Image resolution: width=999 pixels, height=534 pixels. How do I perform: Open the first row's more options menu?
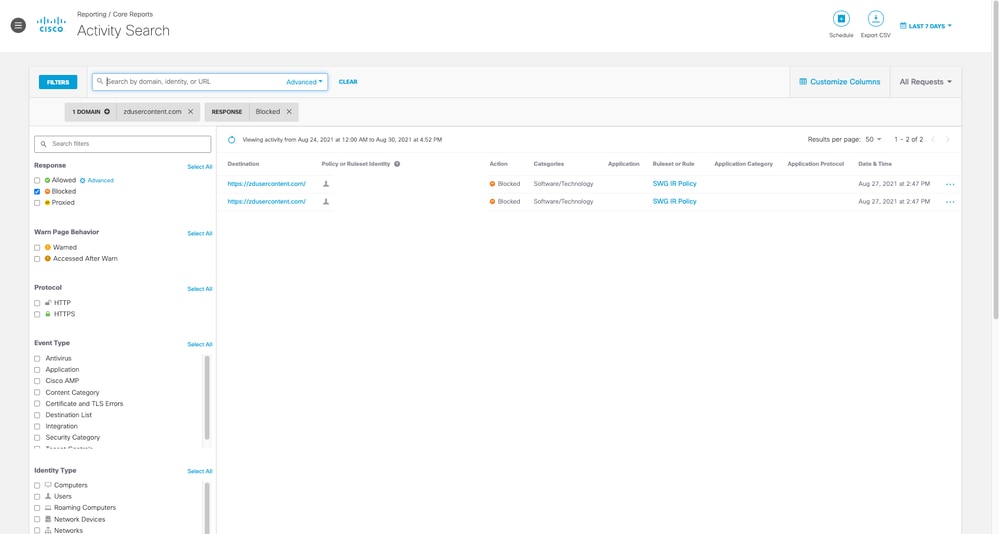pyautogui.click(x=950, y=184)
